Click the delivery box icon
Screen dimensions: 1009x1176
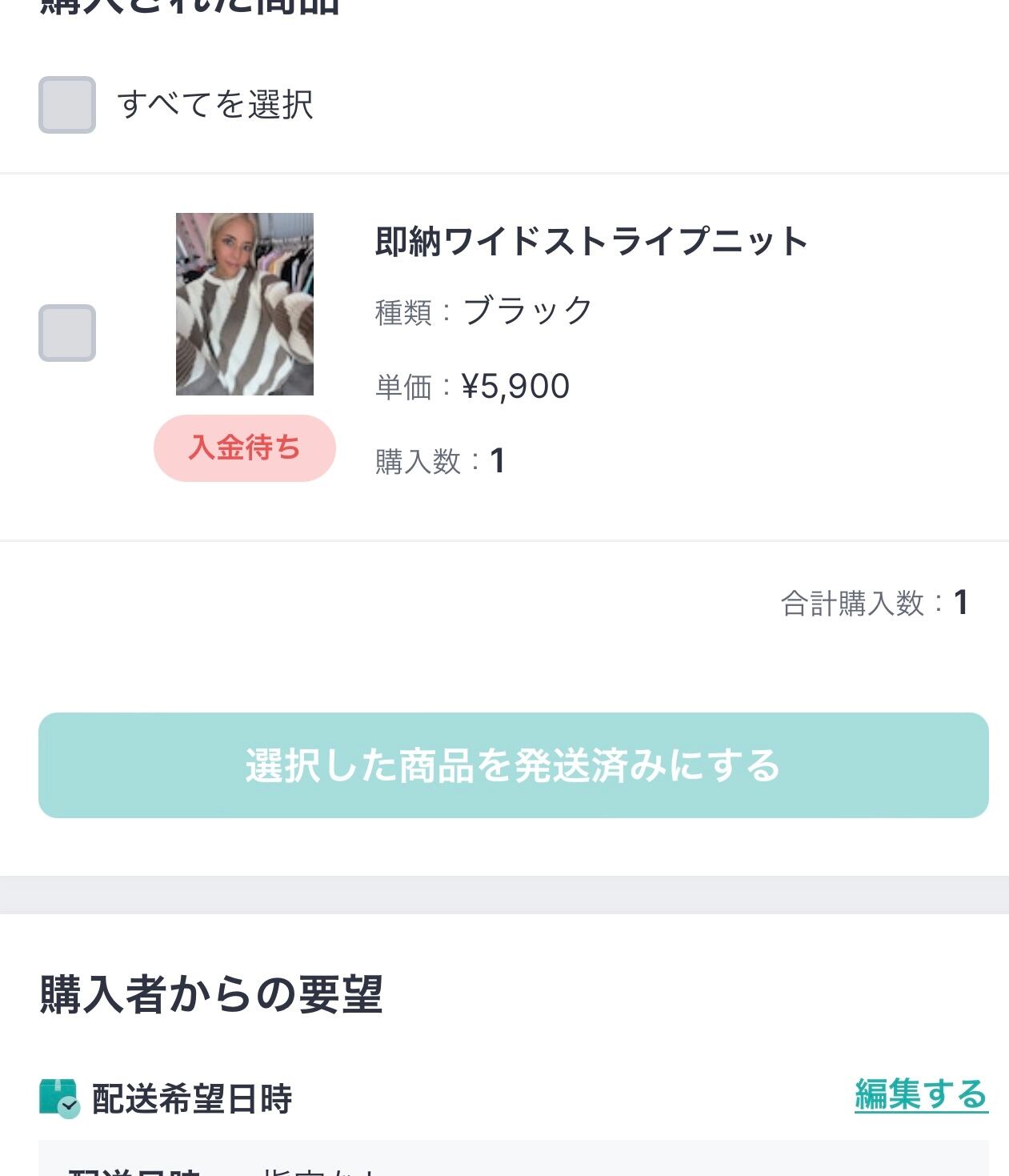[x=59, y=1098]
